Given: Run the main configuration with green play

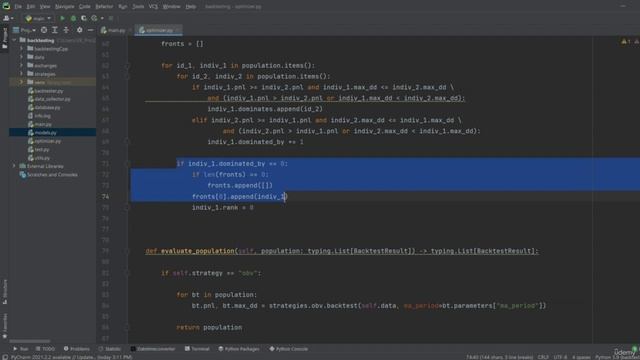Looking at the screenshot, I should tap(62, 18).
